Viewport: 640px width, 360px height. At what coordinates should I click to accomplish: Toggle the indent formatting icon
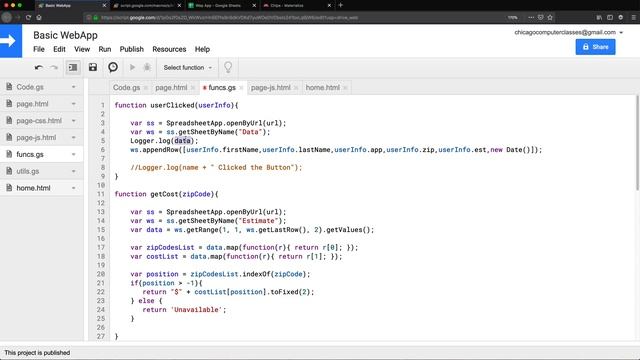(x=73, y=67)
